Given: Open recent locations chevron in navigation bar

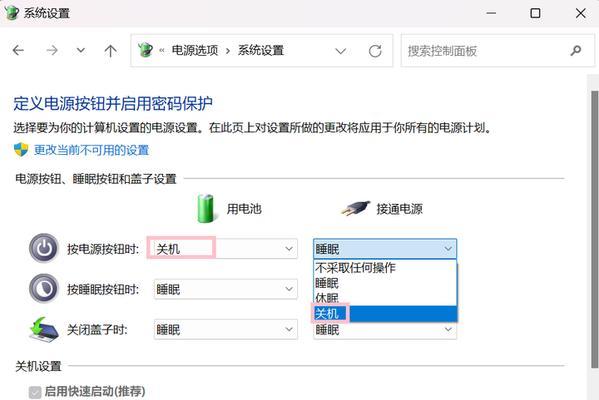Looking at the screenshot, I should 81,50.
